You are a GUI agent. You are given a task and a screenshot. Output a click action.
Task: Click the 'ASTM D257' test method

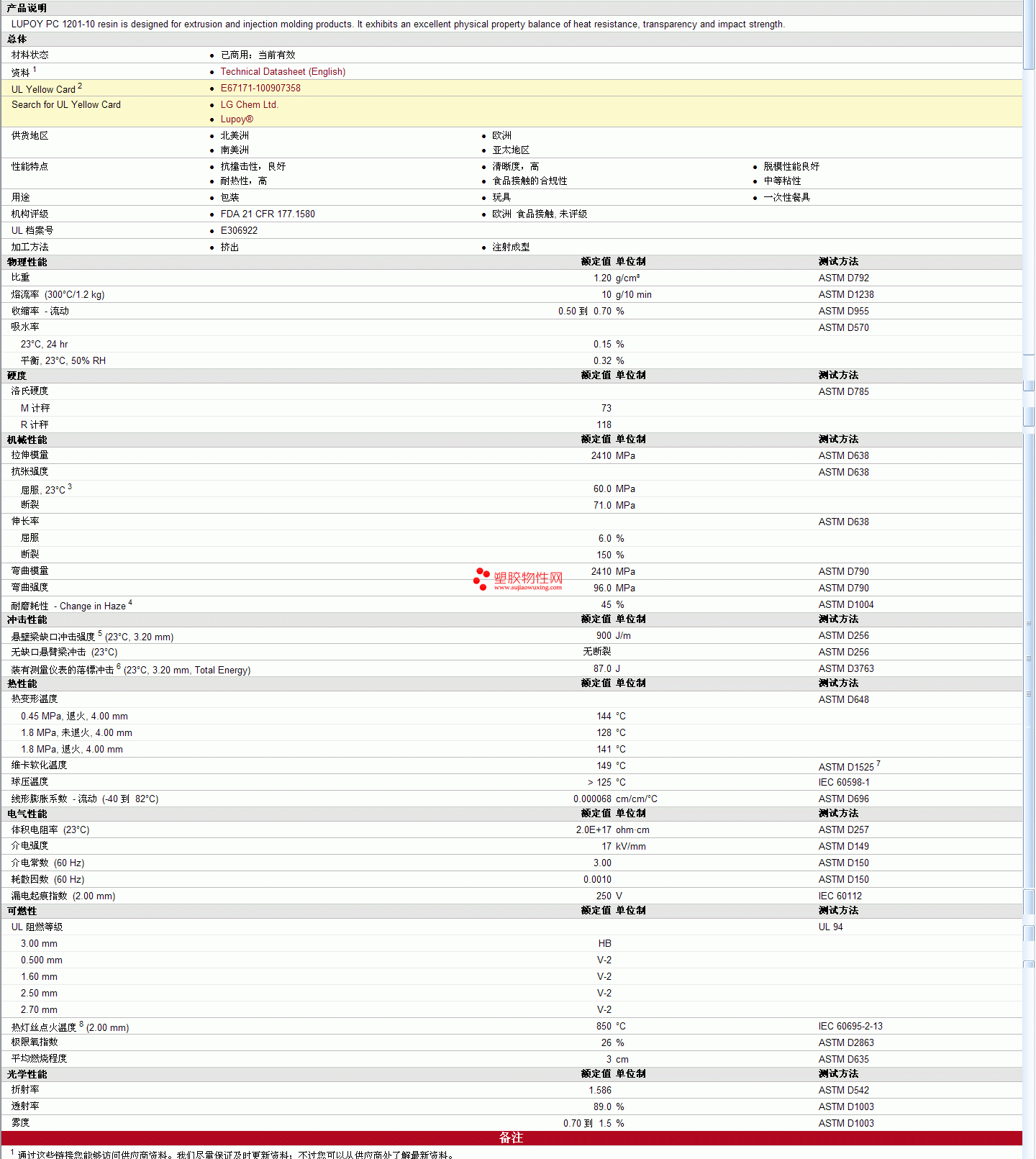pos(843,830)
